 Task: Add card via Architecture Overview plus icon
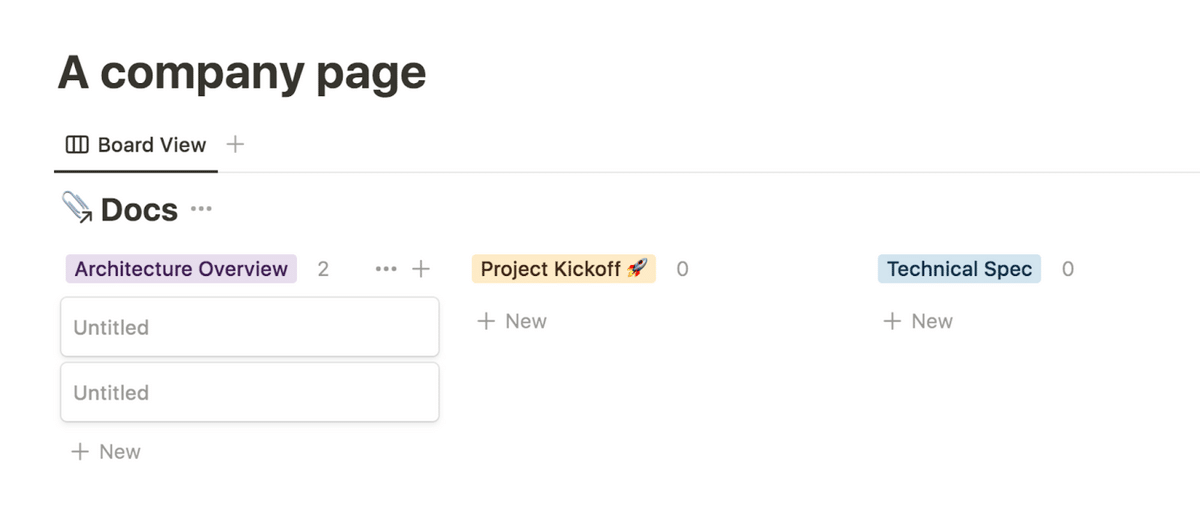click(x=421, y=269)
